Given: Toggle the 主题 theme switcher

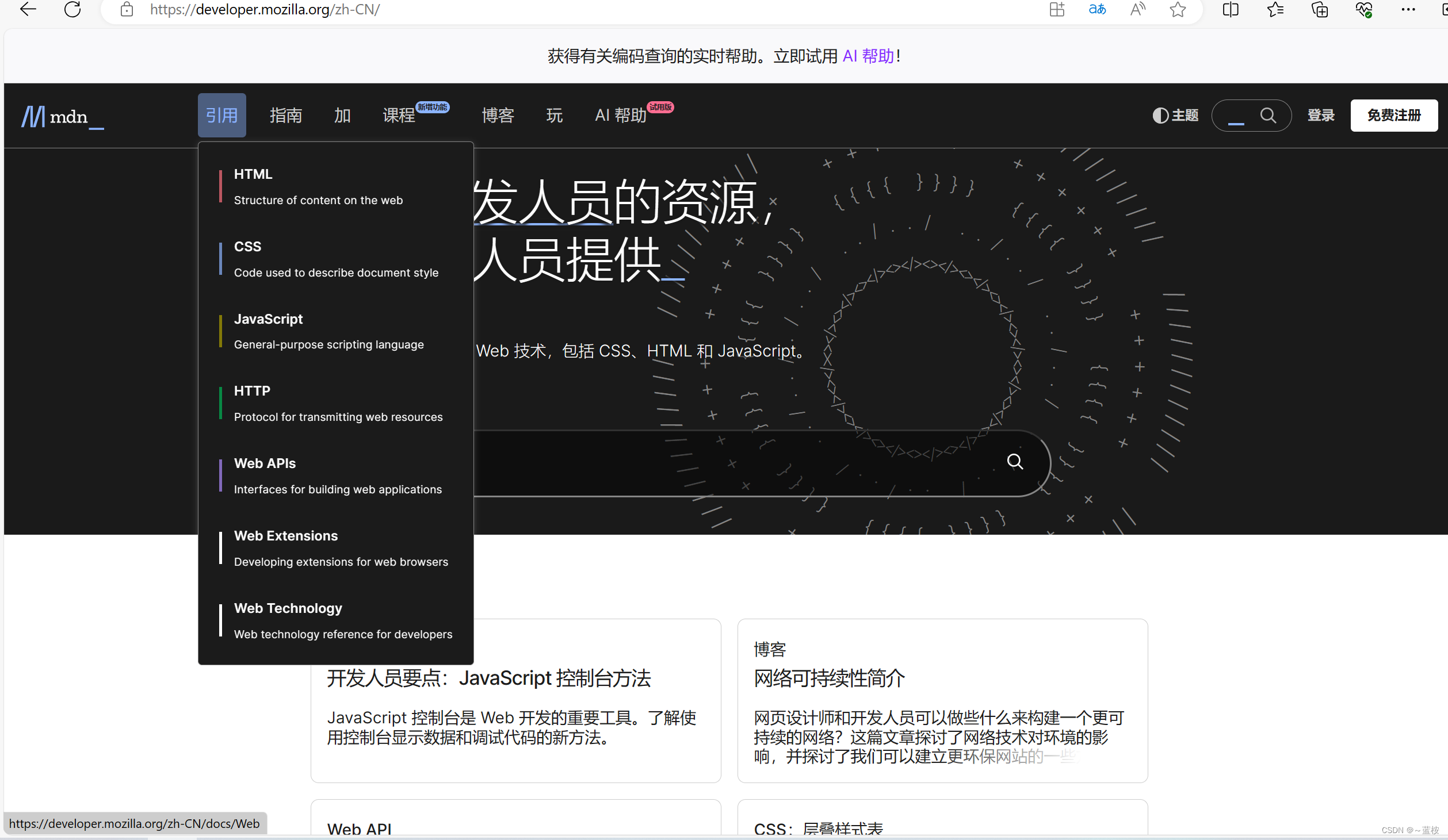Looking at the screenshot, I should tap(1175, 116).
